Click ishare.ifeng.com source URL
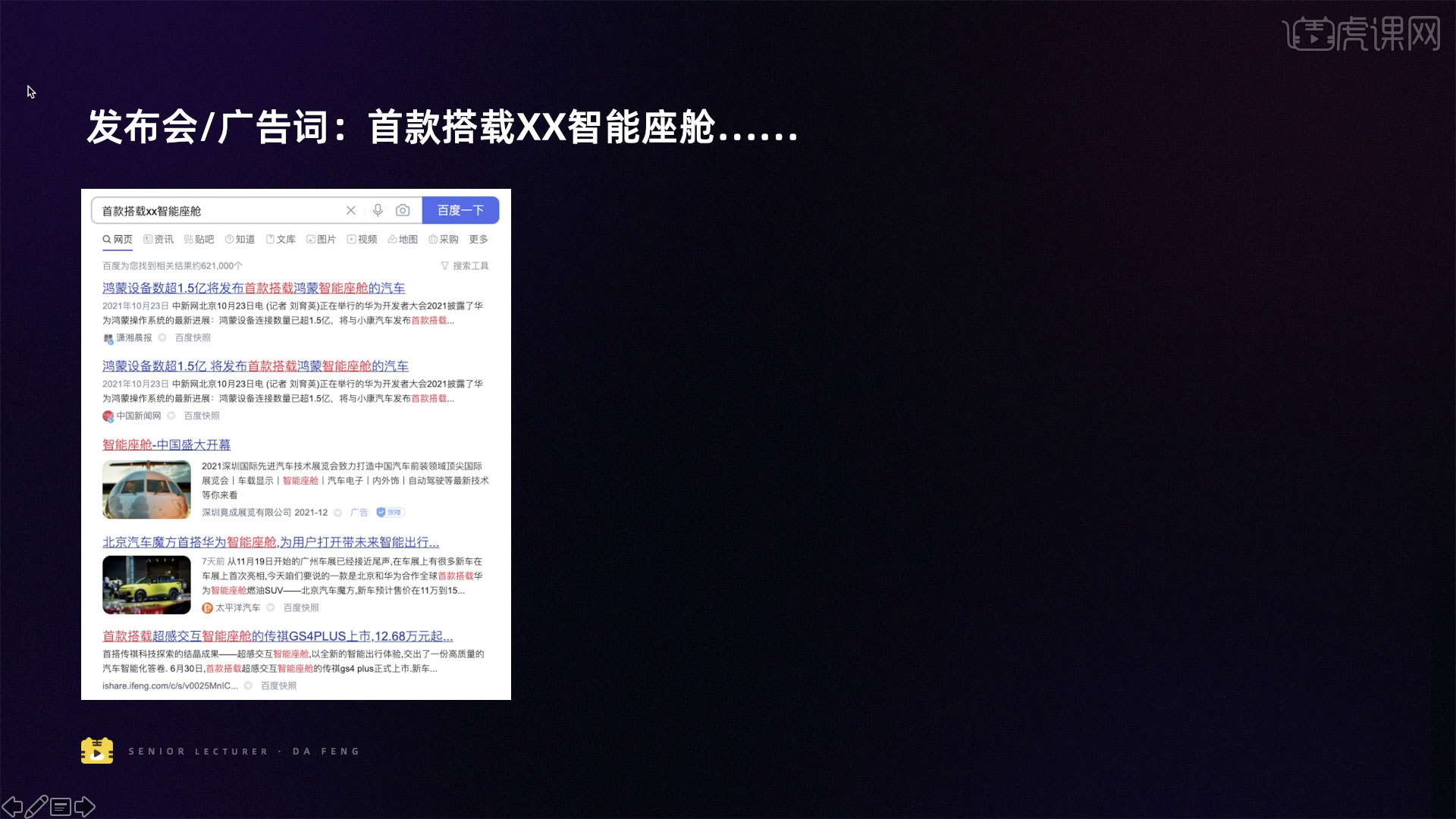This screenshot has width=1456, height=819. tap(171, 686)
